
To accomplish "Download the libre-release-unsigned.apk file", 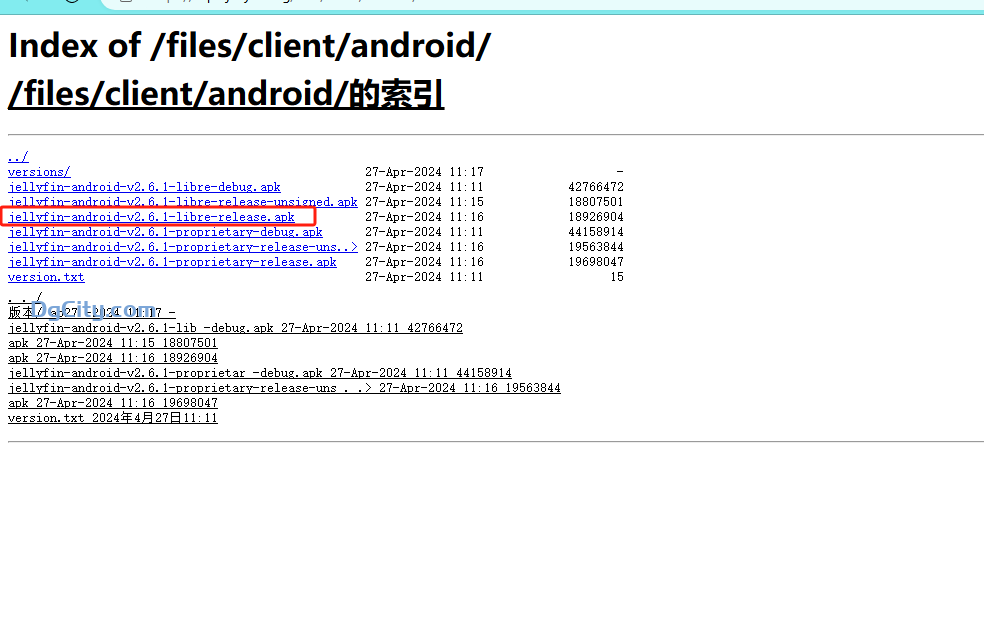I will pyautogui.click(x=182, y=202).
